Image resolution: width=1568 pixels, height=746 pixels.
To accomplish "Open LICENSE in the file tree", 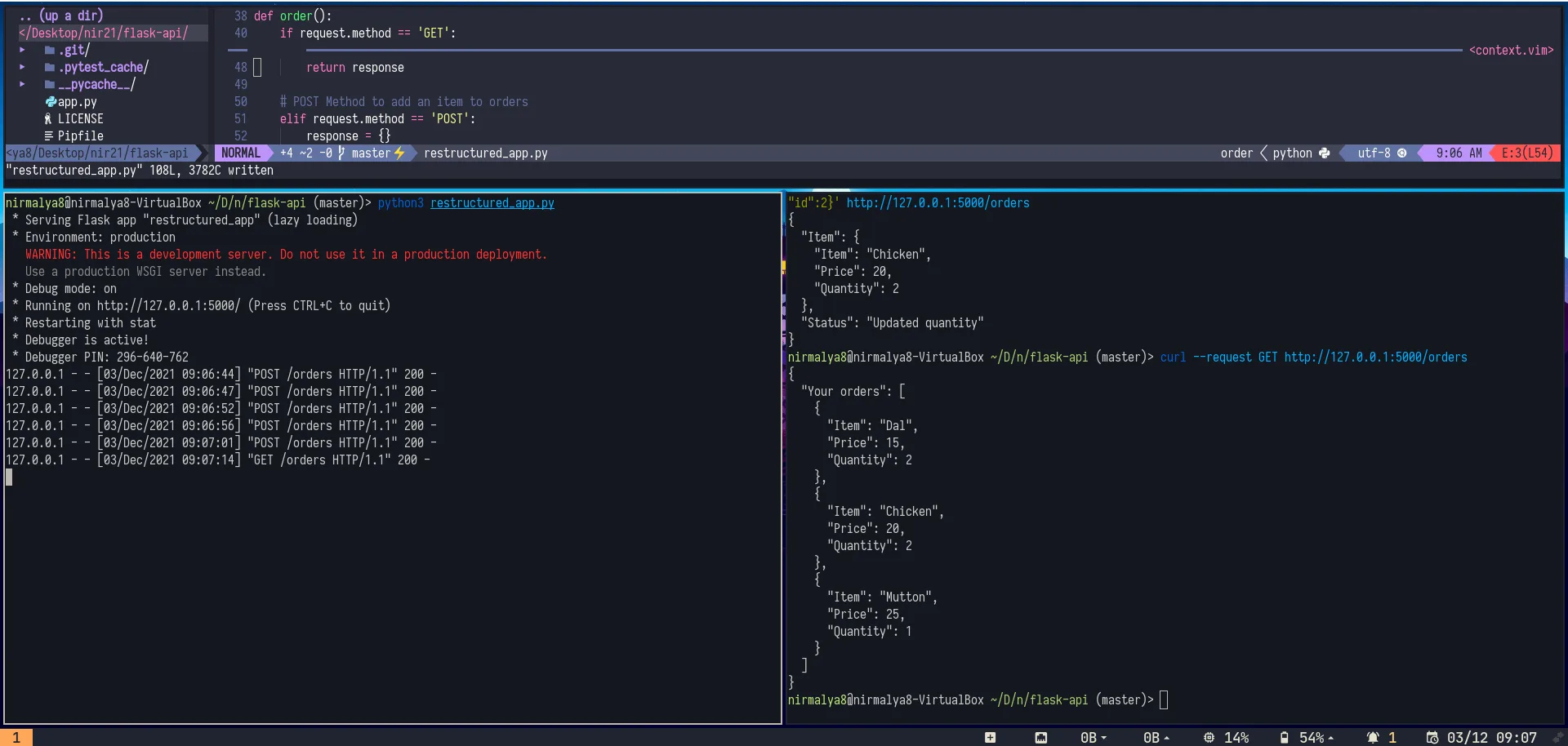I will [x=80, y=118].
